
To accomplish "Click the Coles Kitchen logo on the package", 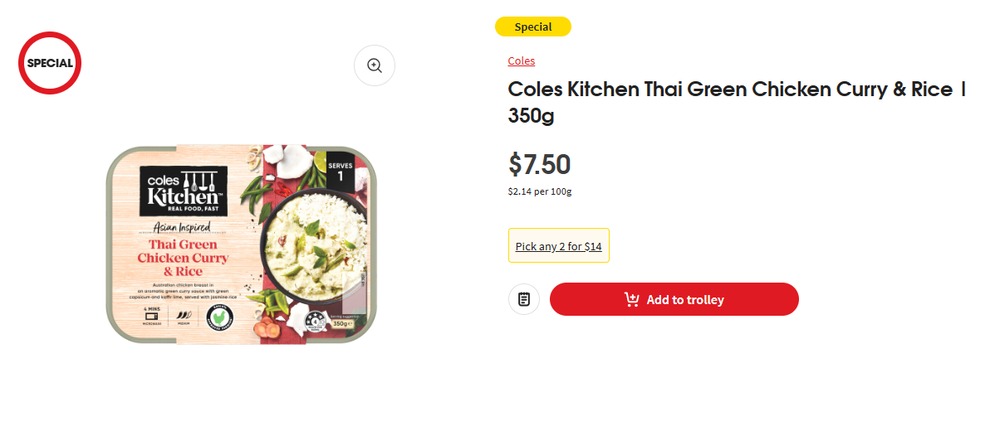I will (182, 190).
